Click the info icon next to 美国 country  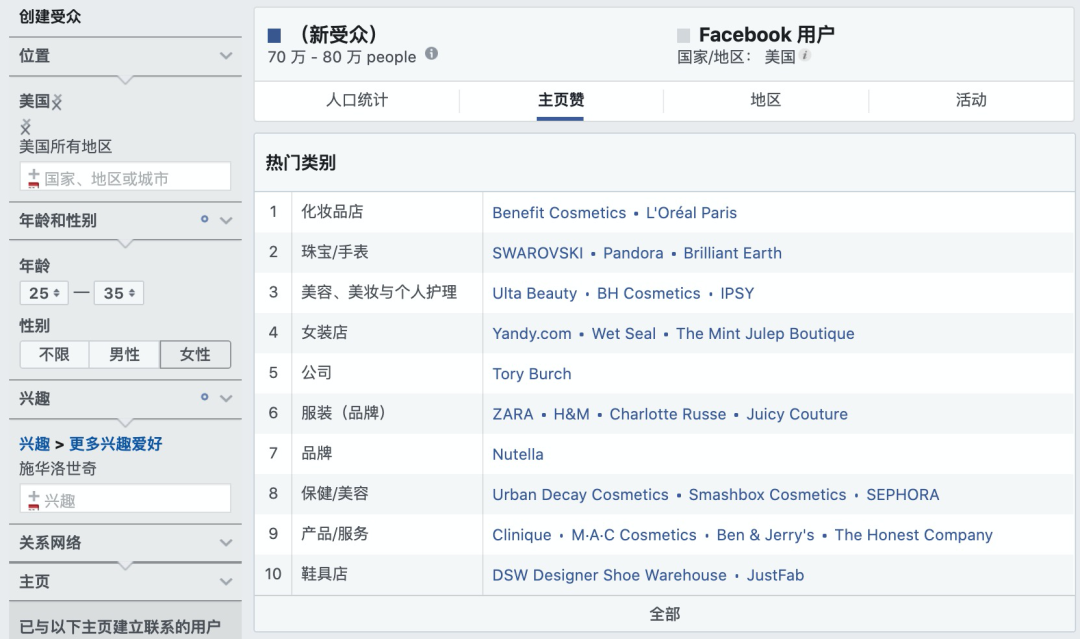tap(804, 56)
